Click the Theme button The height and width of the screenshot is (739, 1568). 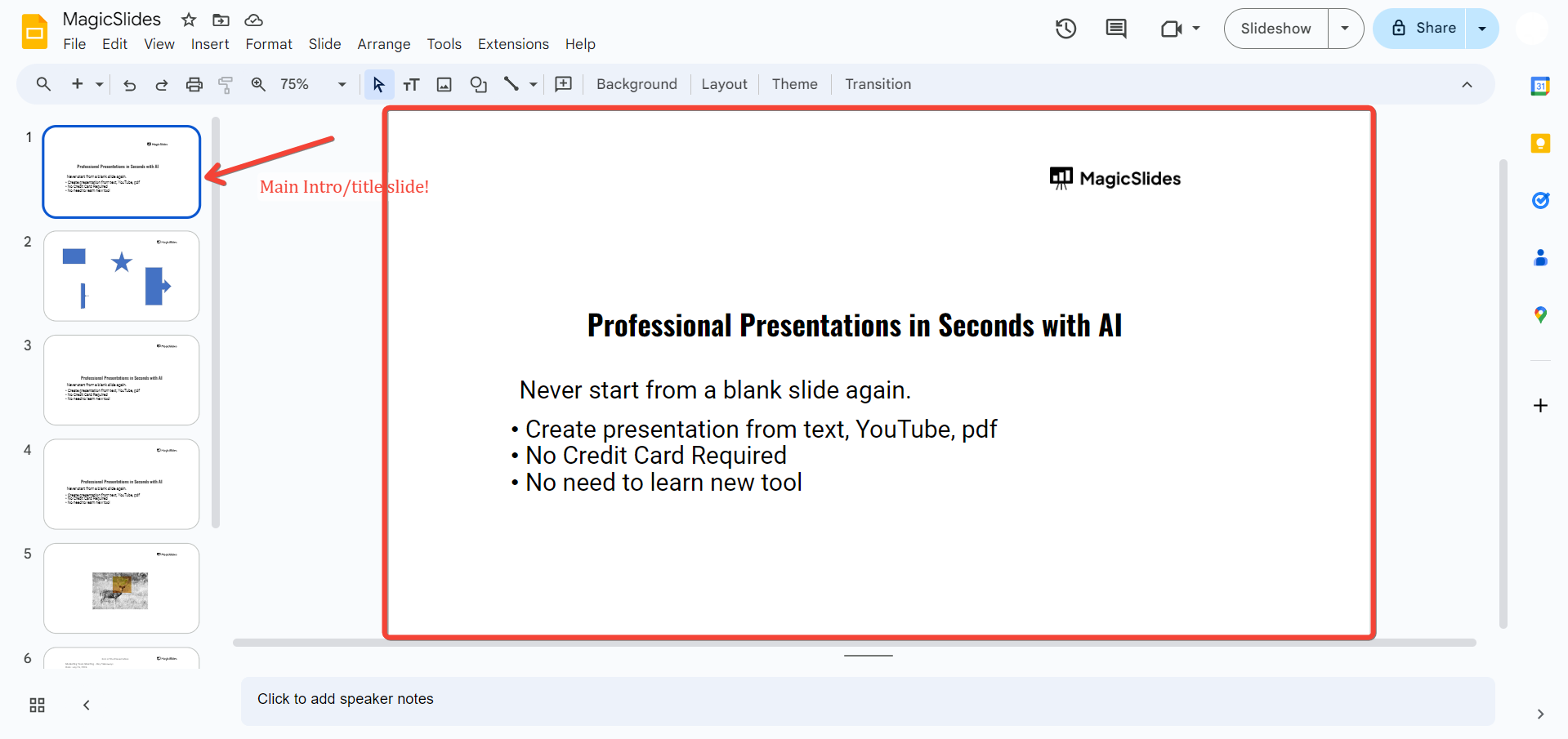pos(794,84)
